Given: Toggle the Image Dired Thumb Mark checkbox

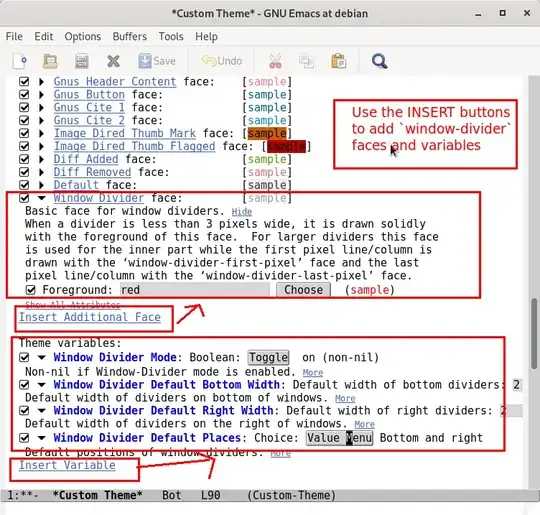Looking at the screenshot, I should (x=24, y=133).
